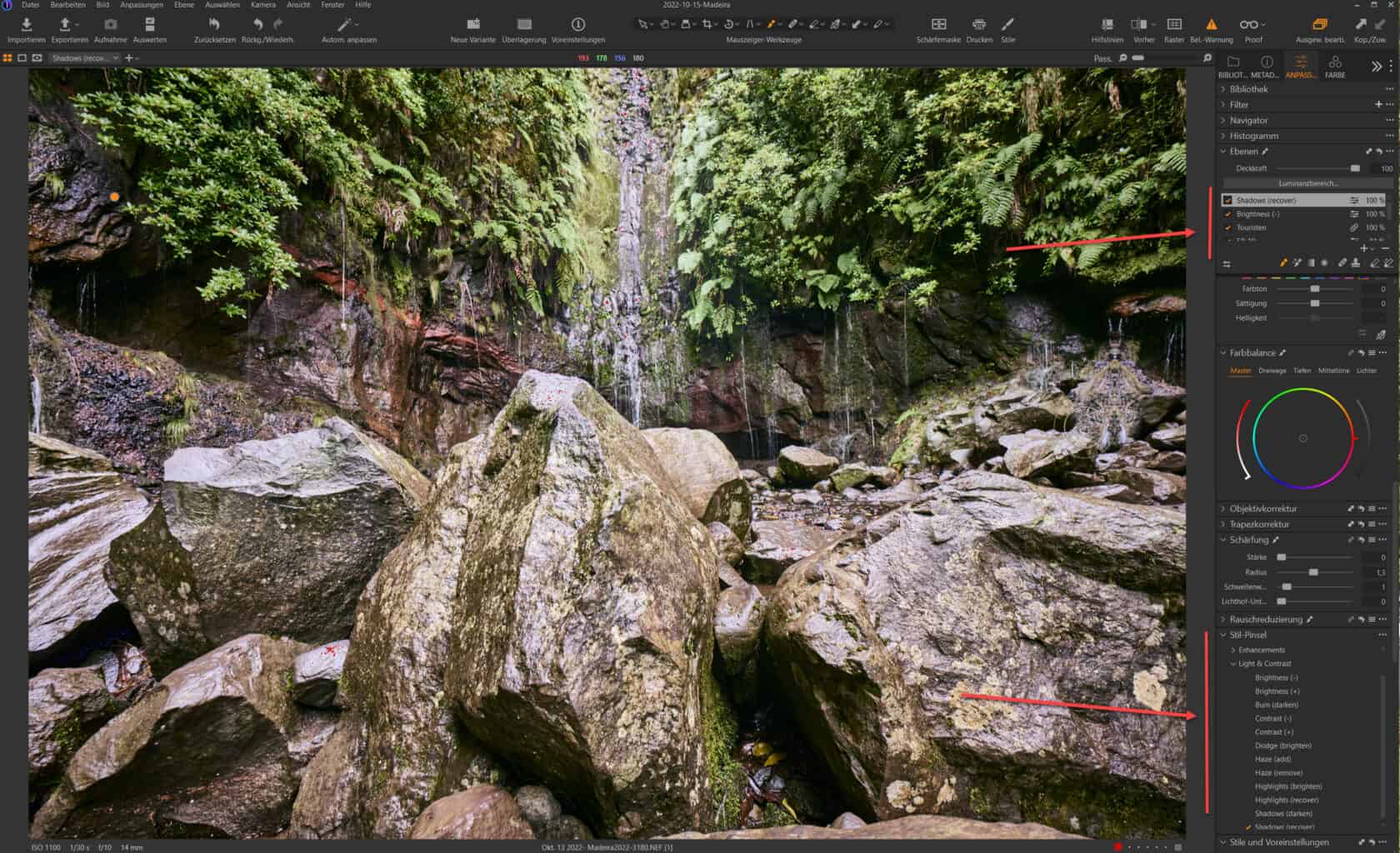Open the Anpassungen menu
This screenshot has width=1400, height=853.
(141, 5)
